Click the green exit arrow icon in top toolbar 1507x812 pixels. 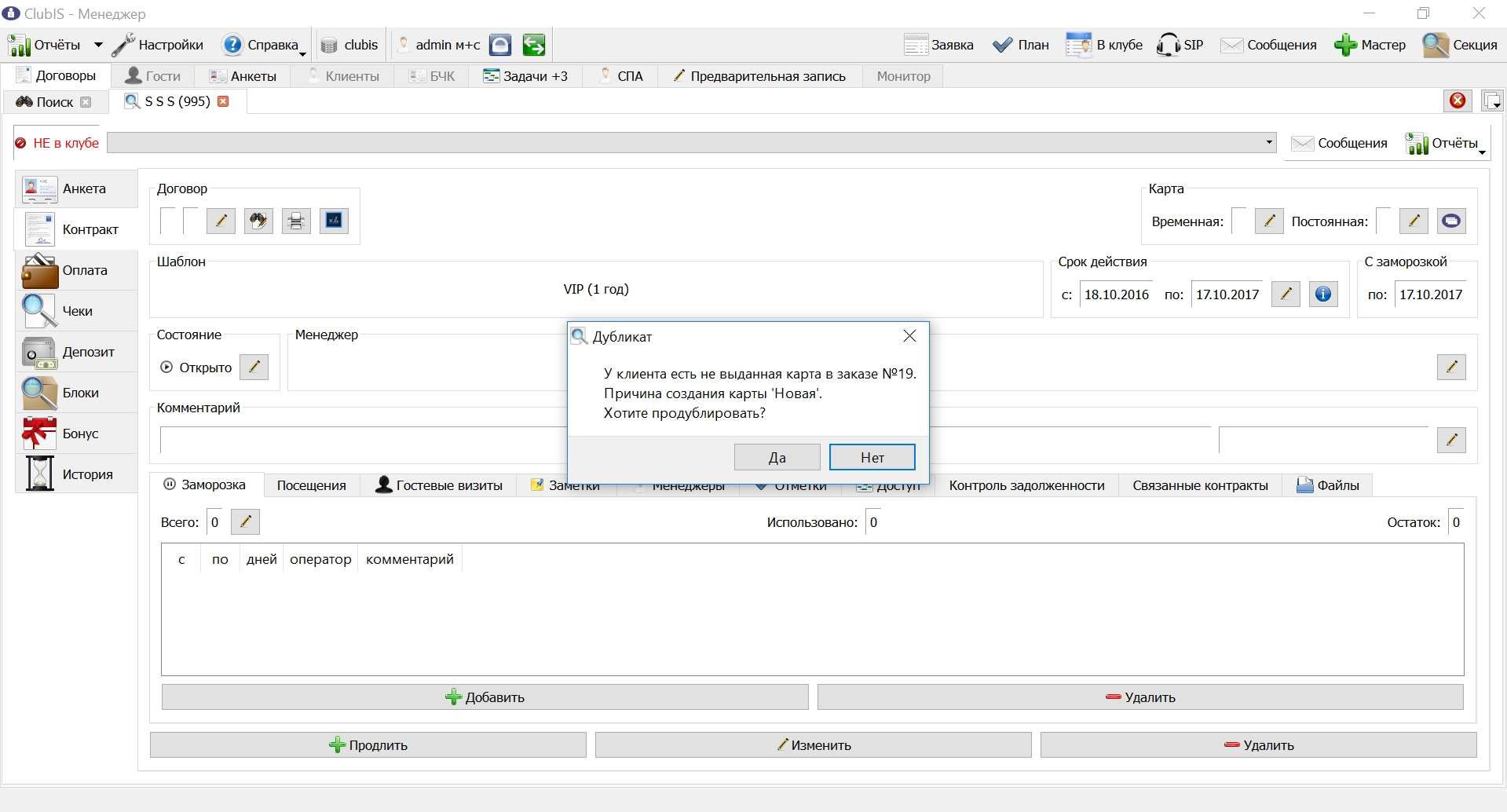point(534,45)
